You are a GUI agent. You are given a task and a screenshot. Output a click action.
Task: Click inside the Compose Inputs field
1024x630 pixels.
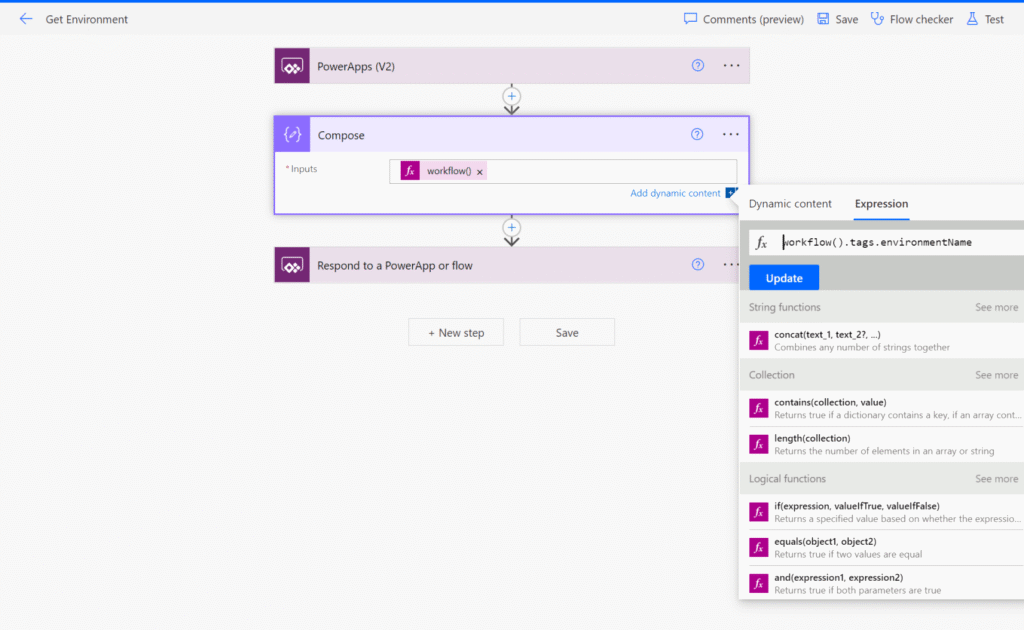[563, 171]
